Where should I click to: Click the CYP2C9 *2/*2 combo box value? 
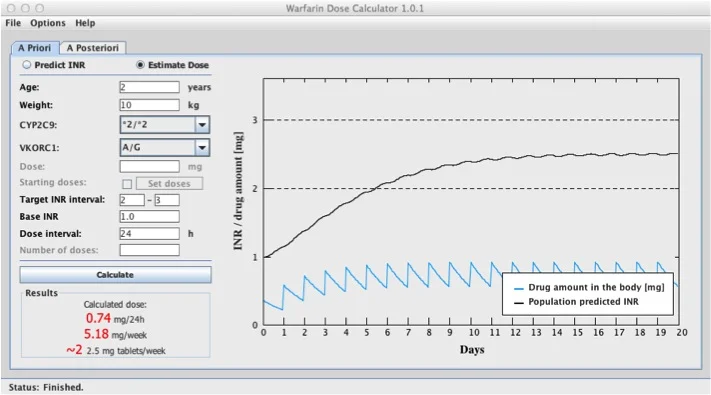point(158,125)
